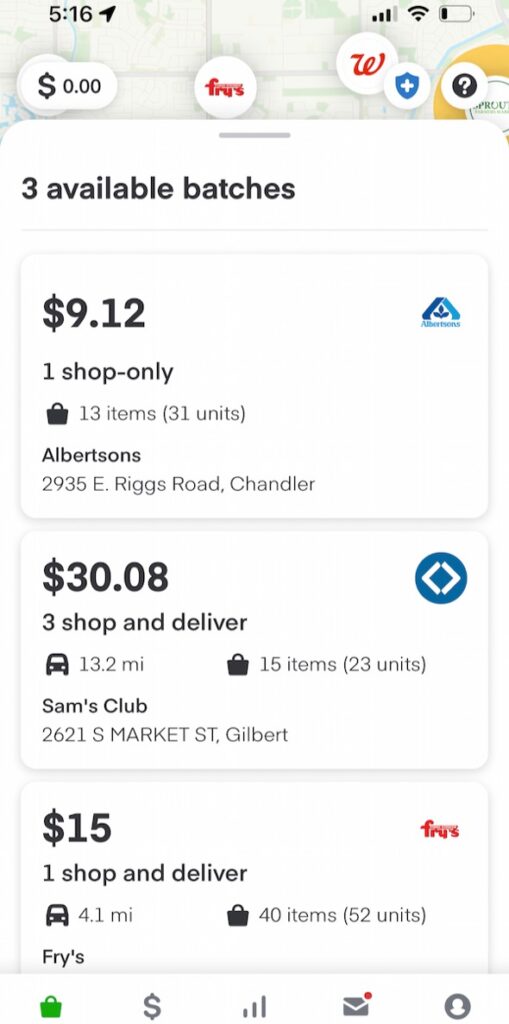Tap the Albertsons logo on batch card
This screenshot has height=1024, width=509.
click(x=440, y=312)
